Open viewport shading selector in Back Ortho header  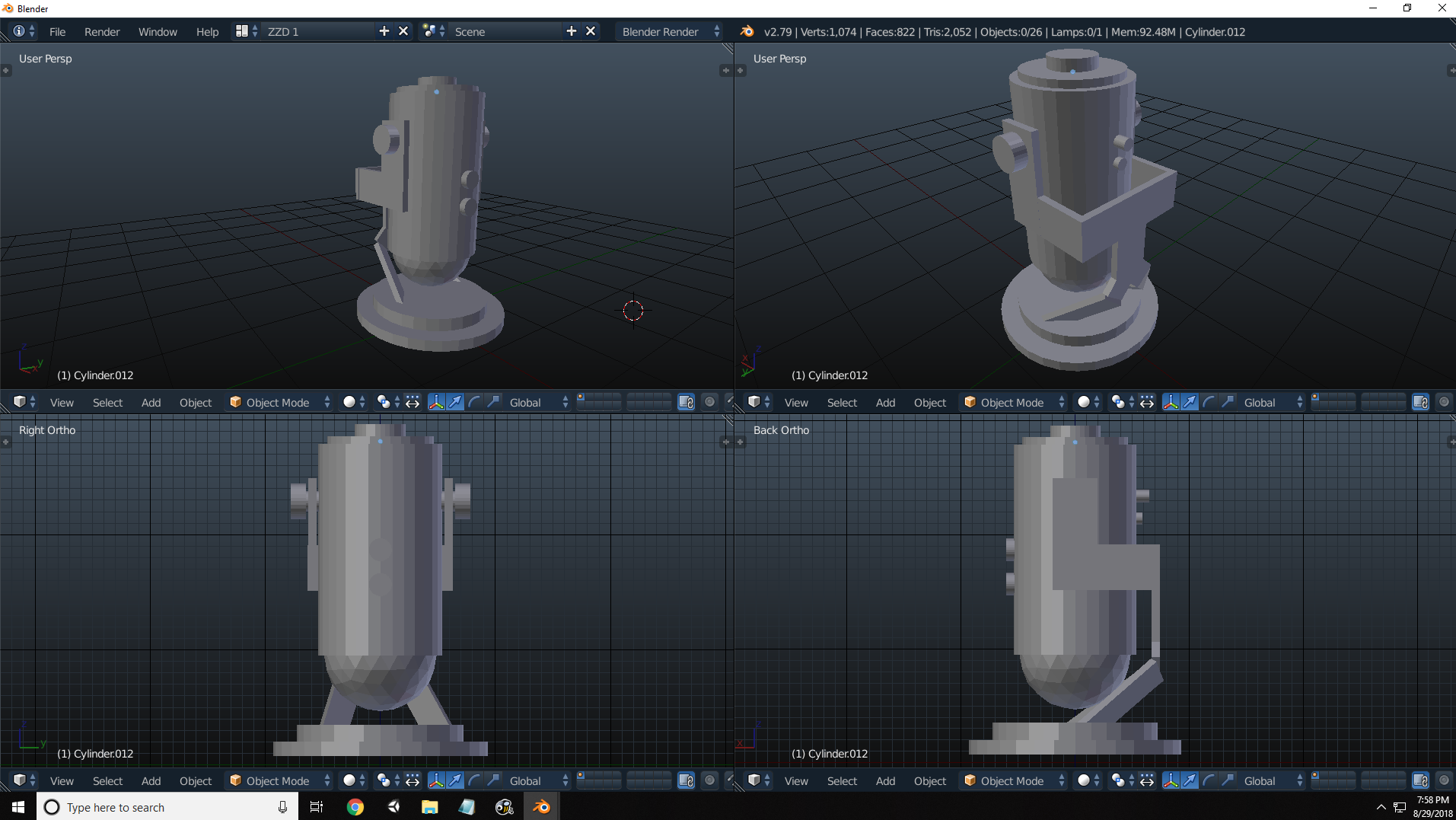click(1088, 780)
